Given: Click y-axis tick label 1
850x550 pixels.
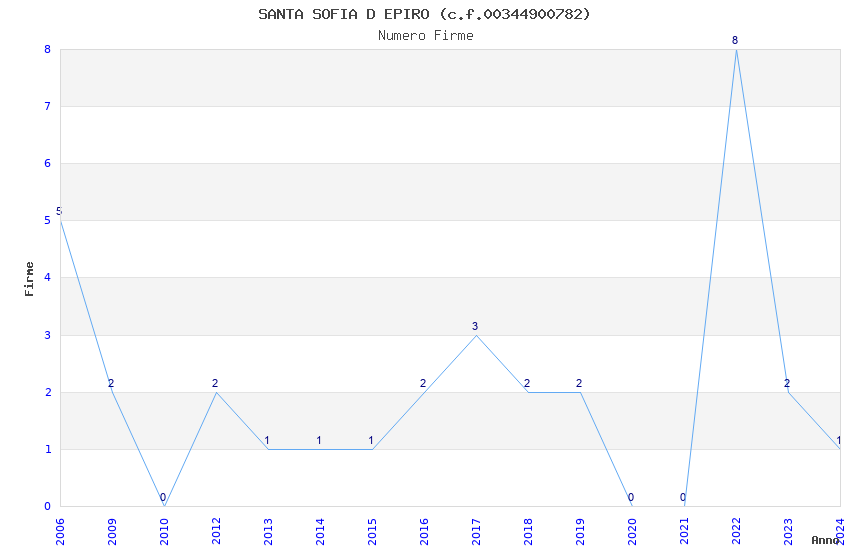Looking at the screenshot, I should [48, 449].
